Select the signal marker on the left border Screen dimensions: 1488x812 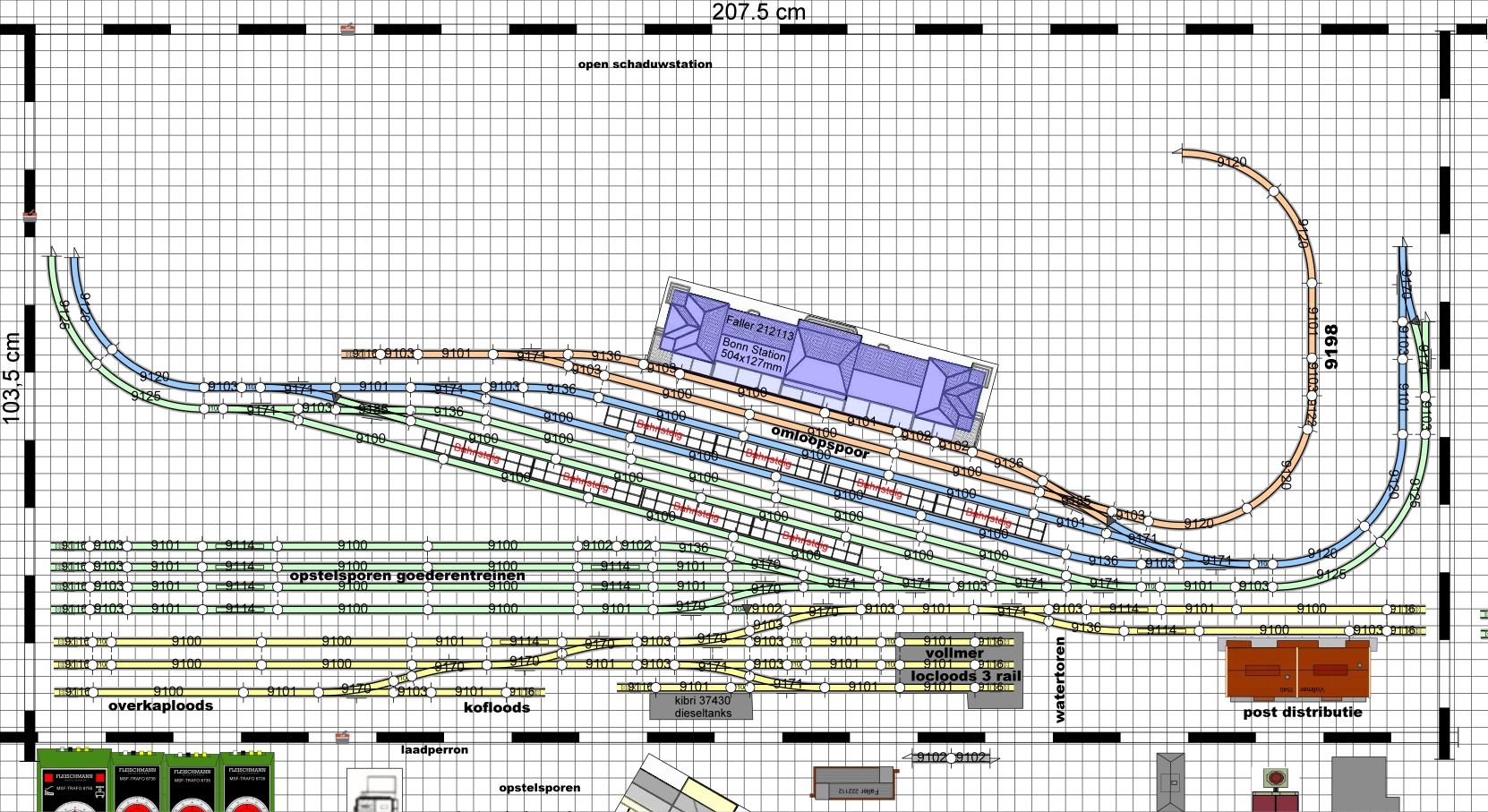click(30, 215)
